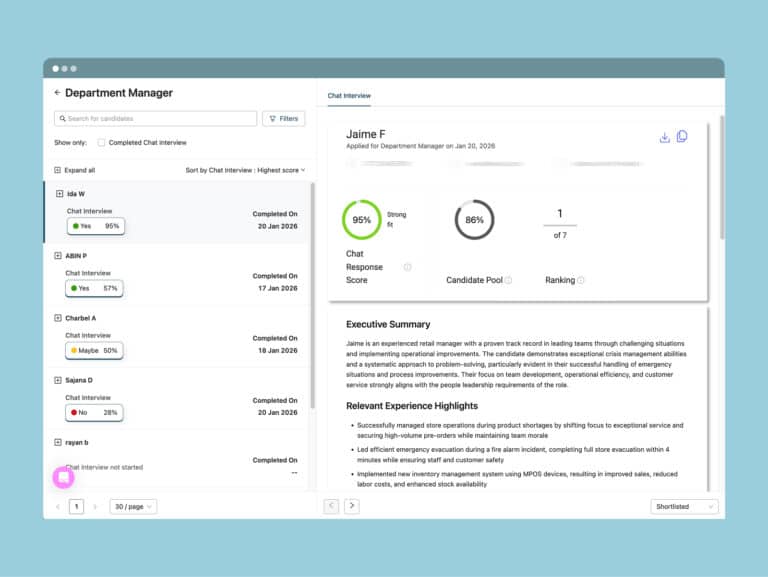Click the Chat interview not started text
Screen dimensions: 768x577
[104, 467]
